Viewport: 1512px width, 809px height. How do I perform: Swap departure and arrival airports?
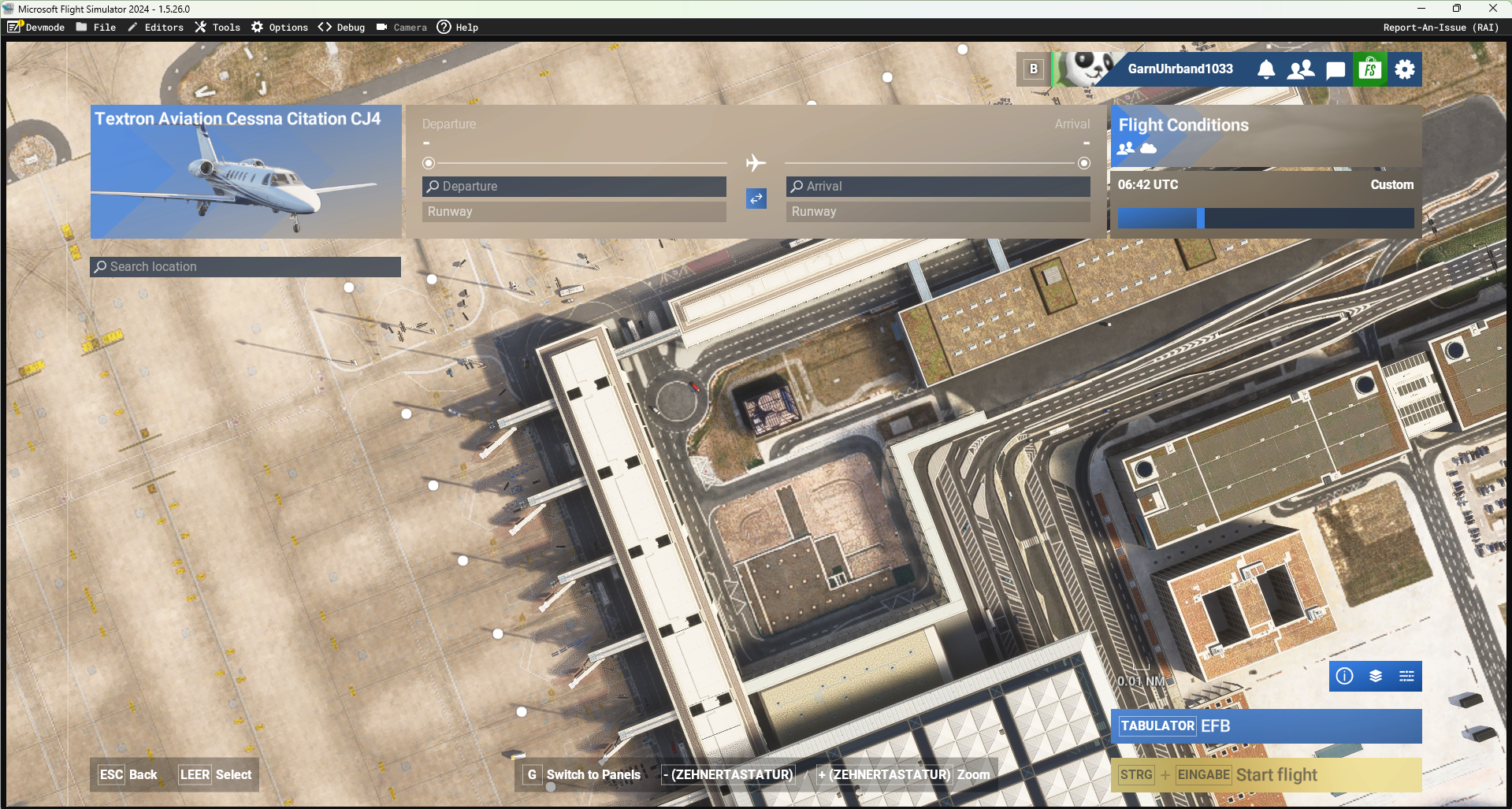(756, 199)
